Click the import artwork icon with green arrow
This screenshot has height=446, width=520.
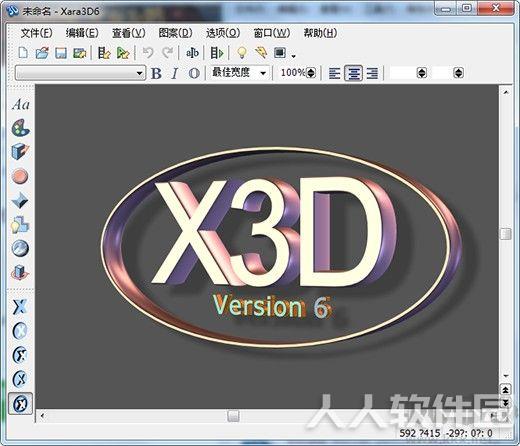pyautogui.click(x=123, y=53)
